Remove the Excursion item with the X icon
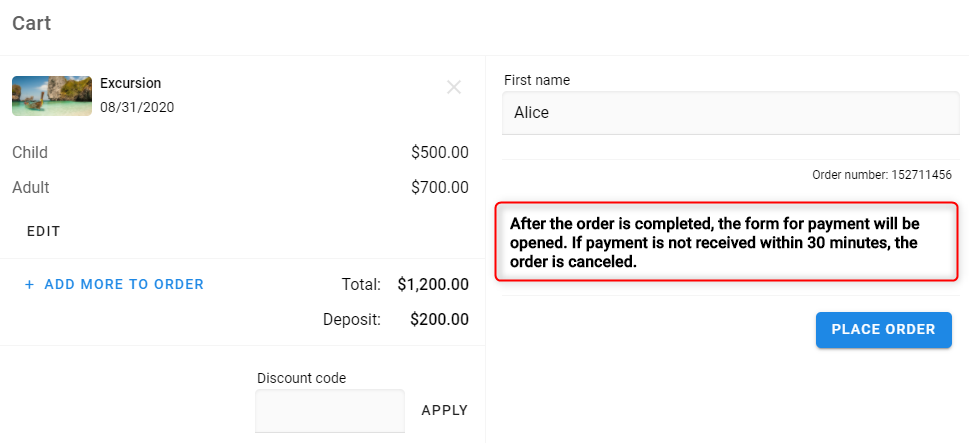 [454, 88]
